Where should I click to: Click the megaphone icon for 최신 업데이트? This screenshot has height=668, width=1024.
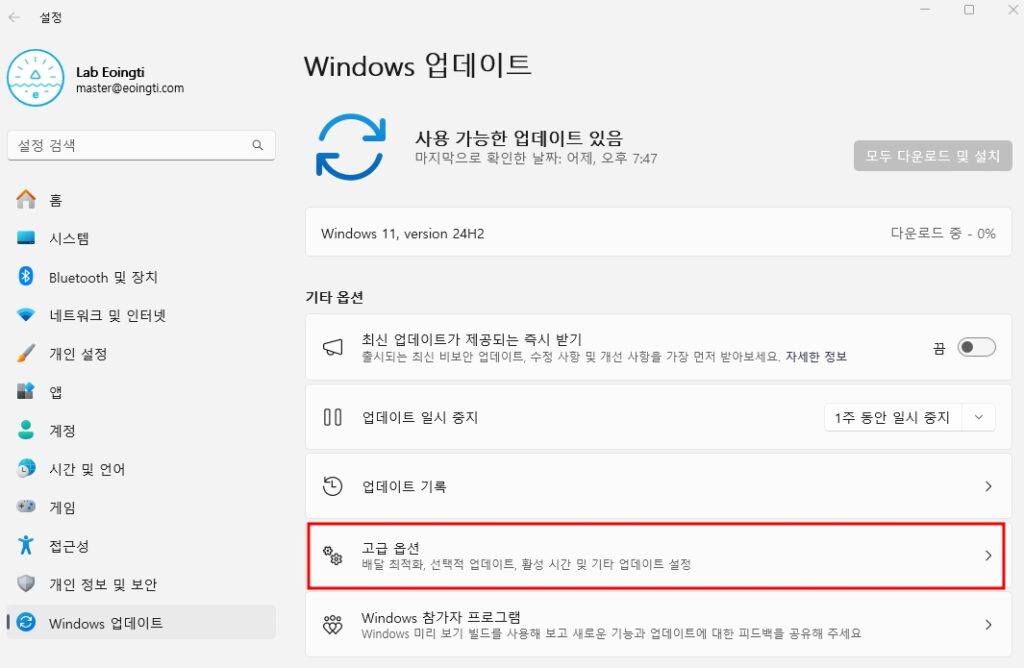tap(332, 347)
